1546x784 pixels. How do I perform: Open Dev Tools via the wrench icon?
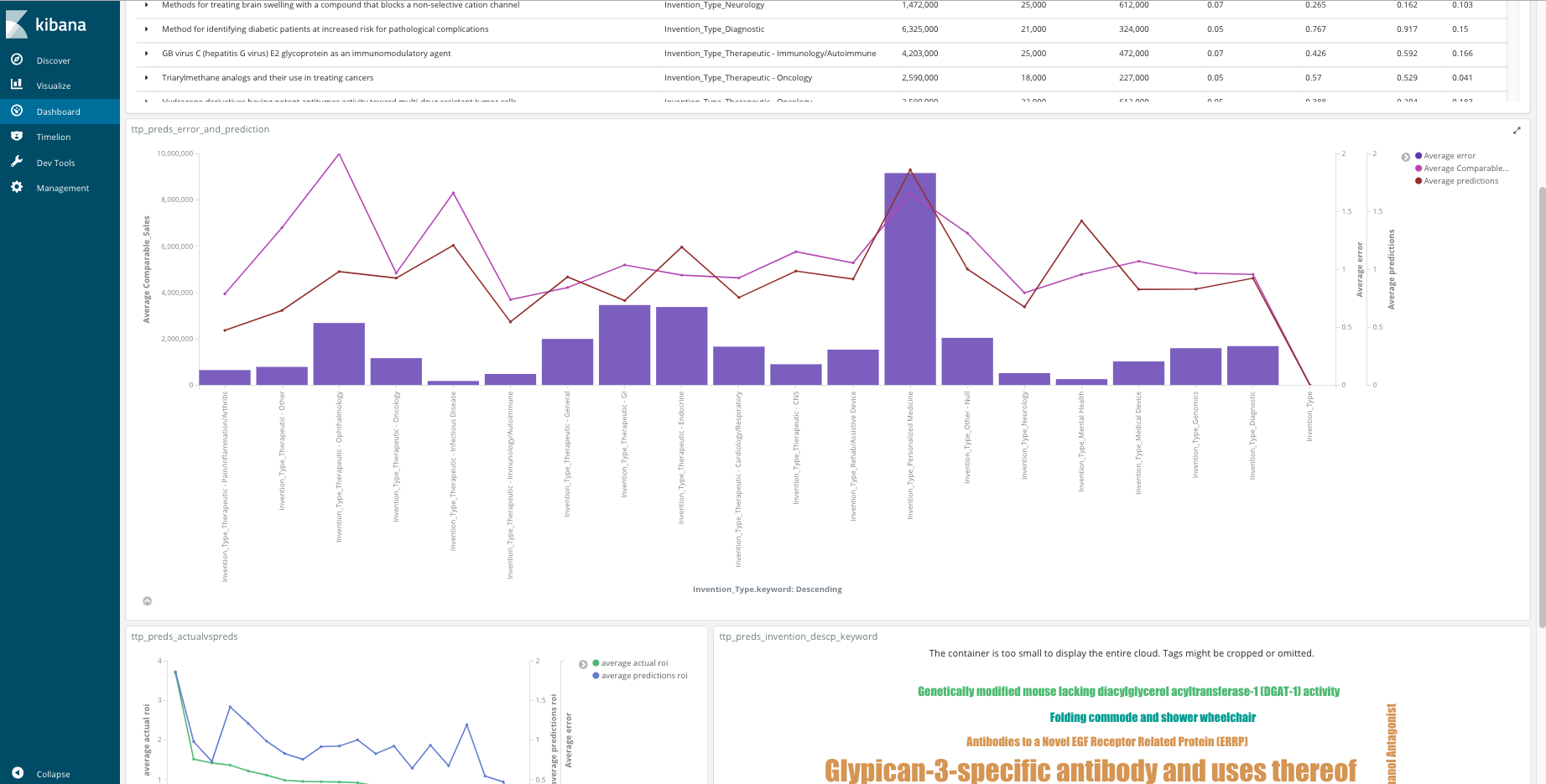point(17,162)
